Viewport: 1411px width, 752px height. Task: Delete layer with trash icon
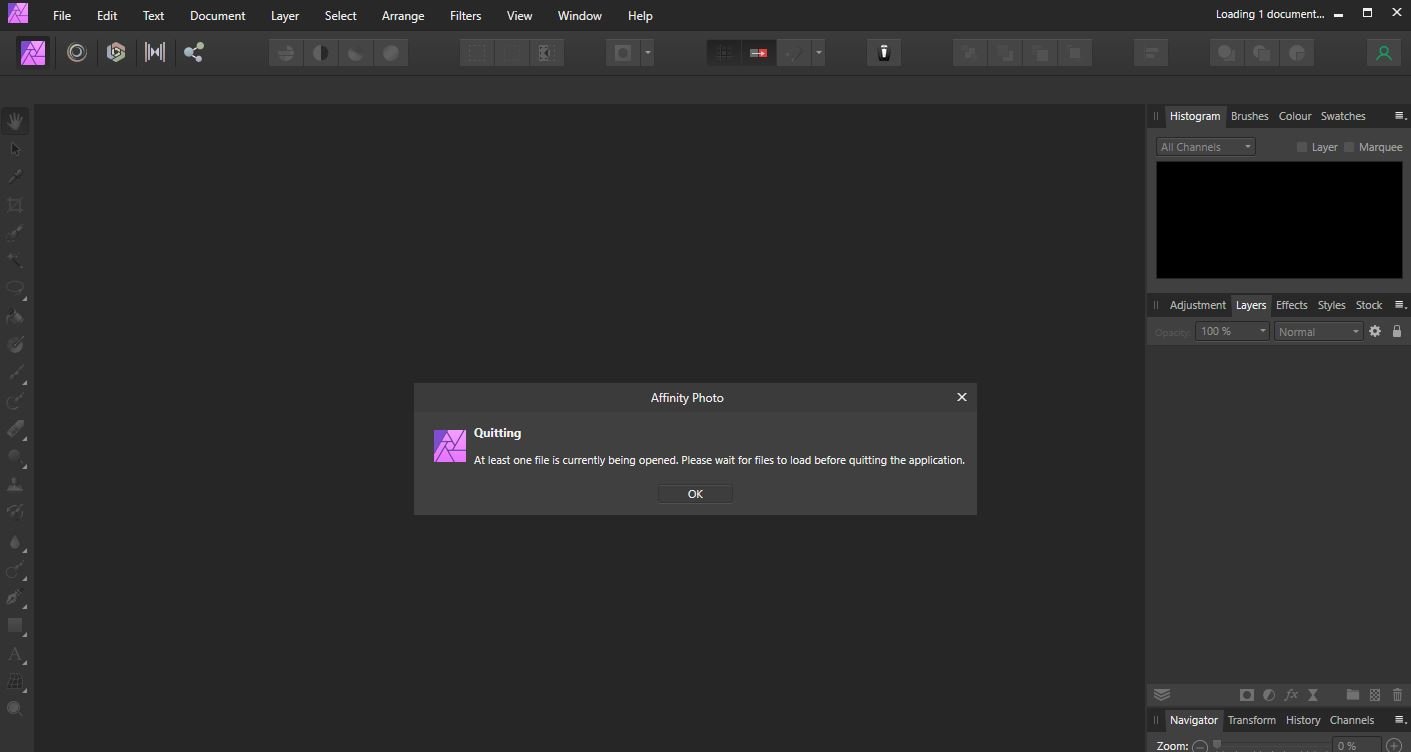1397,695
